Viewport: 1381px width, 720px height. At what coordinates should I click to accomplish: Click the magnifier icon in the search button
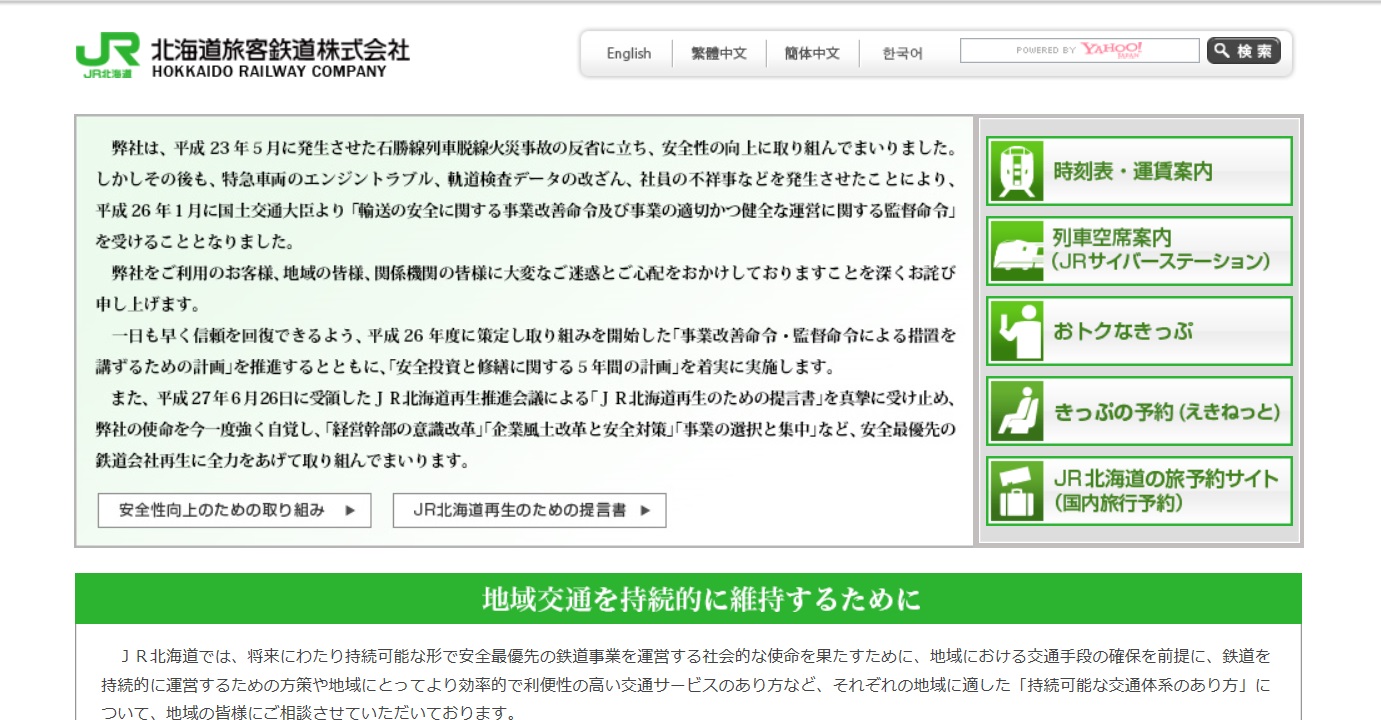[1222, 51]
